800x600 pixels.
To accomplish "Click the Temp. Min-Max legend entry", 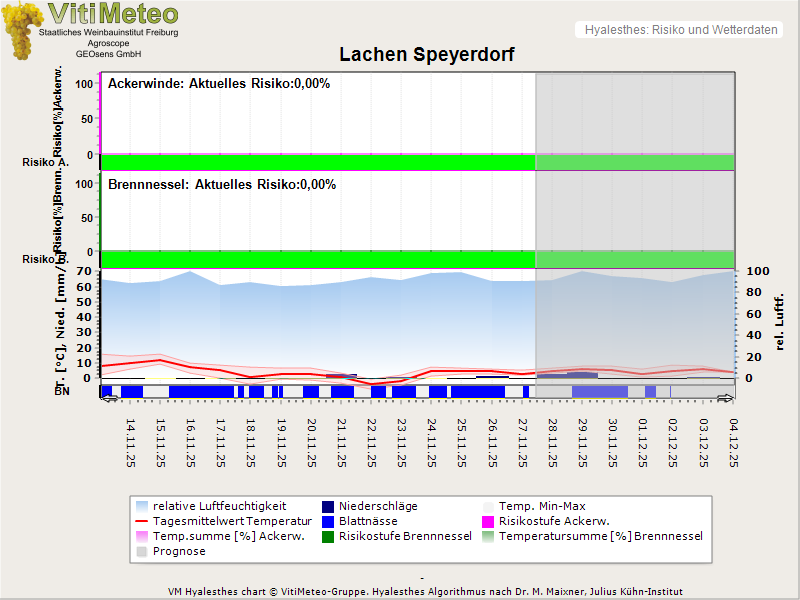I will tap(540, 506).
